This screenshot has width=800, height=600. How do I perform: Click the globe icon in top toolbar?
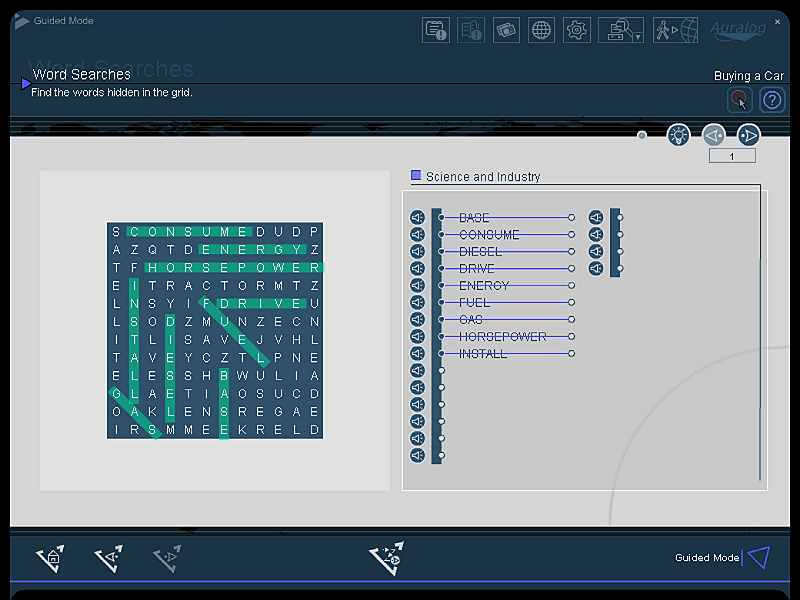click(x=541, y=30)
